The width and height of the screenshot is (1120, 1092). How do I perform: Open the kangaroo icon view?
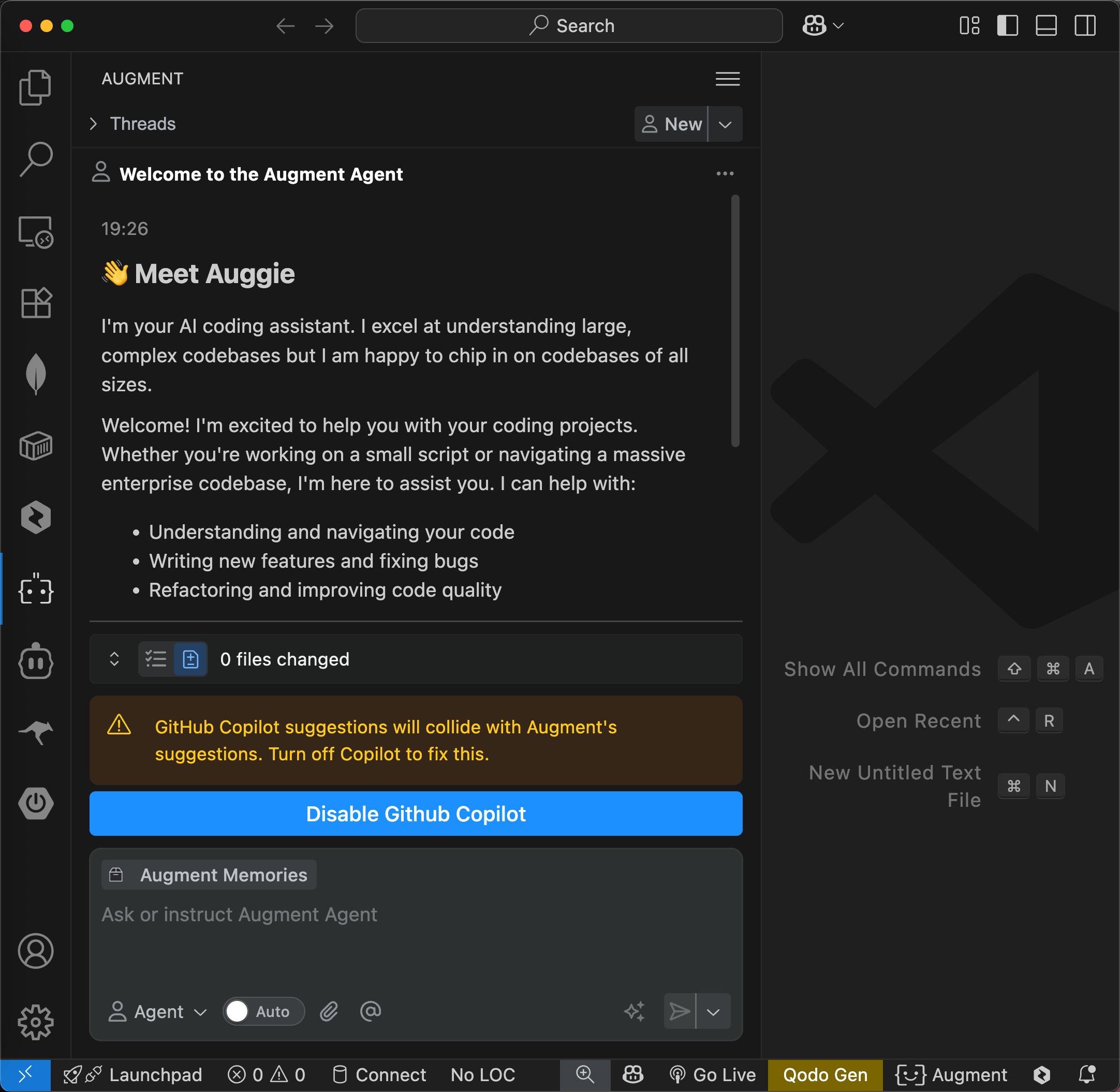pos(36,732)
